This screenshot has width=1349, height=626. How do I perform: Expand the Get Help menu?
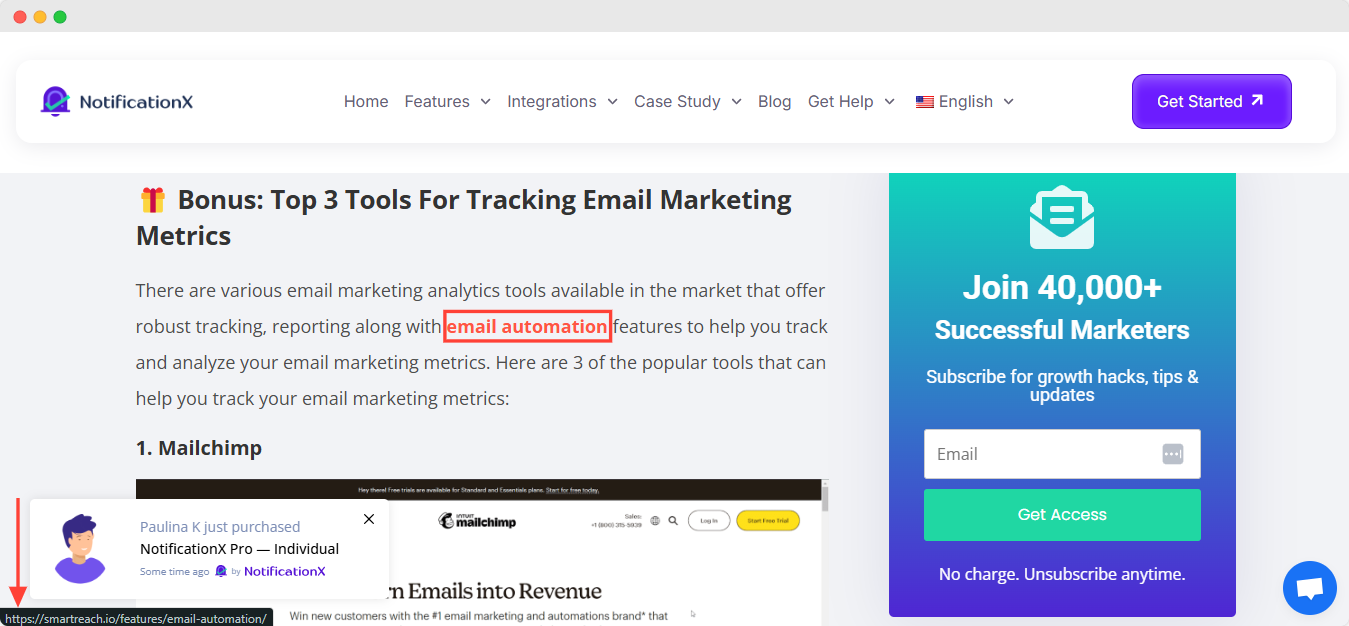851,102
